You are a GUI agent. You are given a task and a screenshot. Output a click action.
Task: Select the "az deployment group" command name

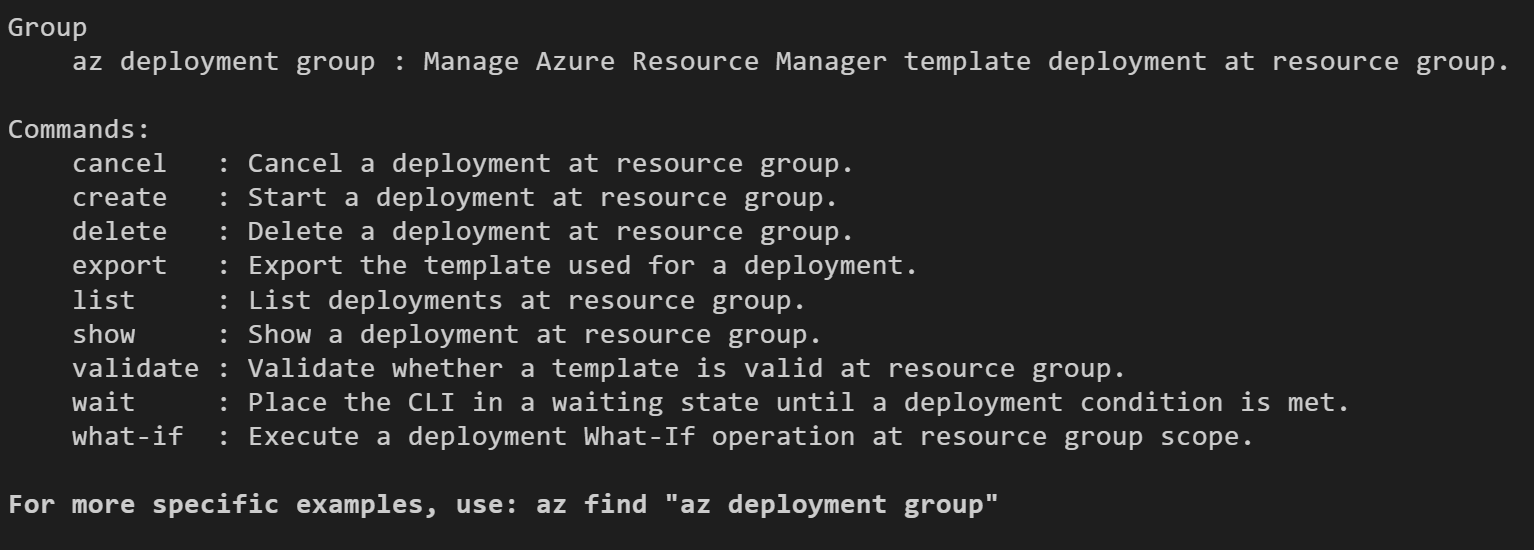(224, 62)
